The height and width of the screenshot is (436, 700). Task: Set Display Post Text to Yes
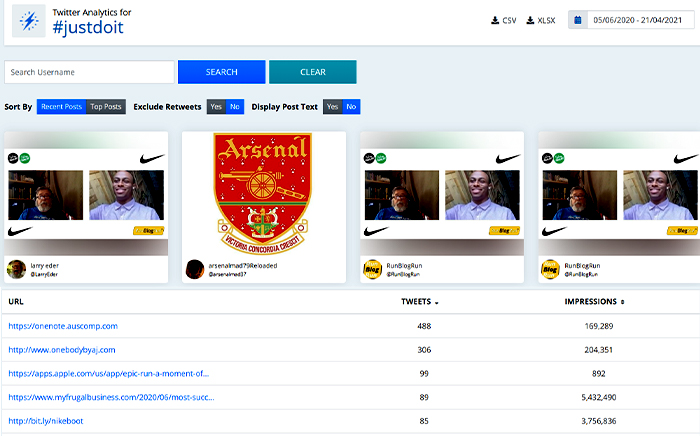[x=333, y=107]
